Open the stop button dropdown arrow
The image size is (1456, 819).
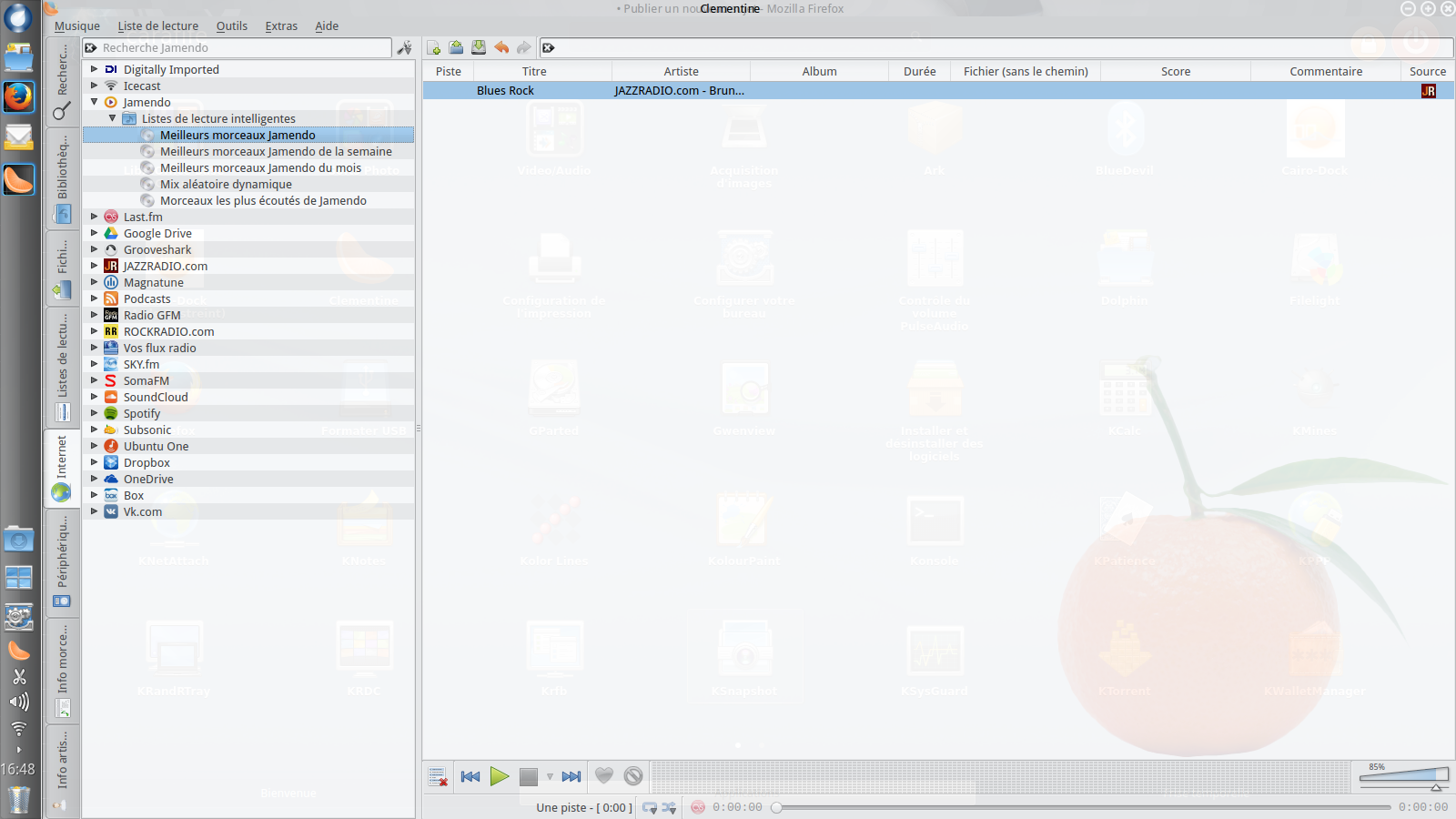[550, 776]
